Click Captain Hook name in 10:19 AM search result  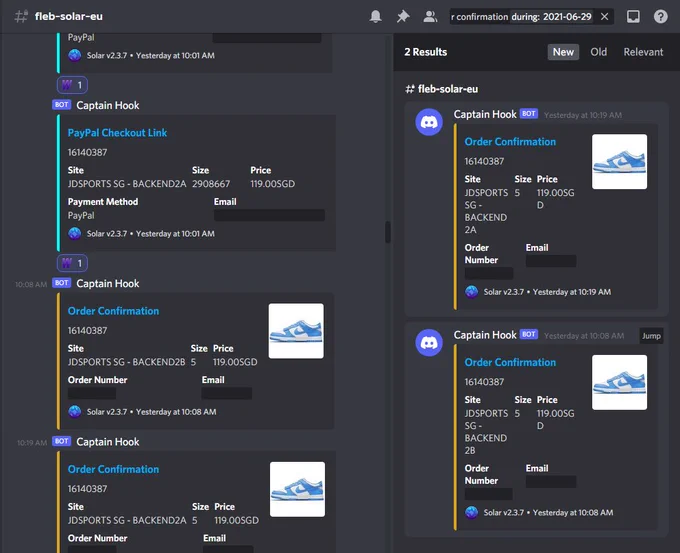[485, 115]
